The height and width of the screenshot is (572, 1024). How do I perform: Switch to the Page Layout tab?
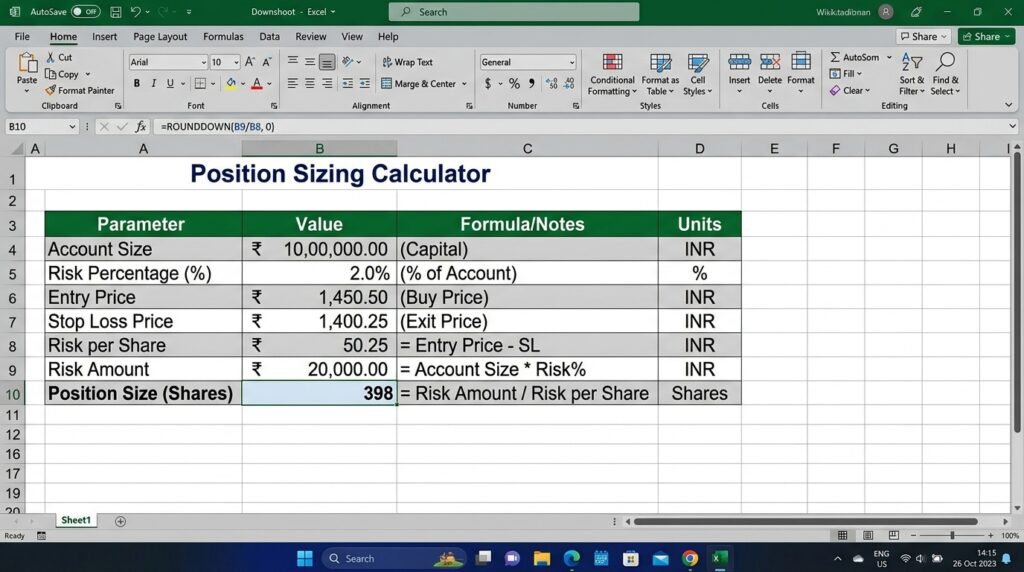(x=160, y=37)
